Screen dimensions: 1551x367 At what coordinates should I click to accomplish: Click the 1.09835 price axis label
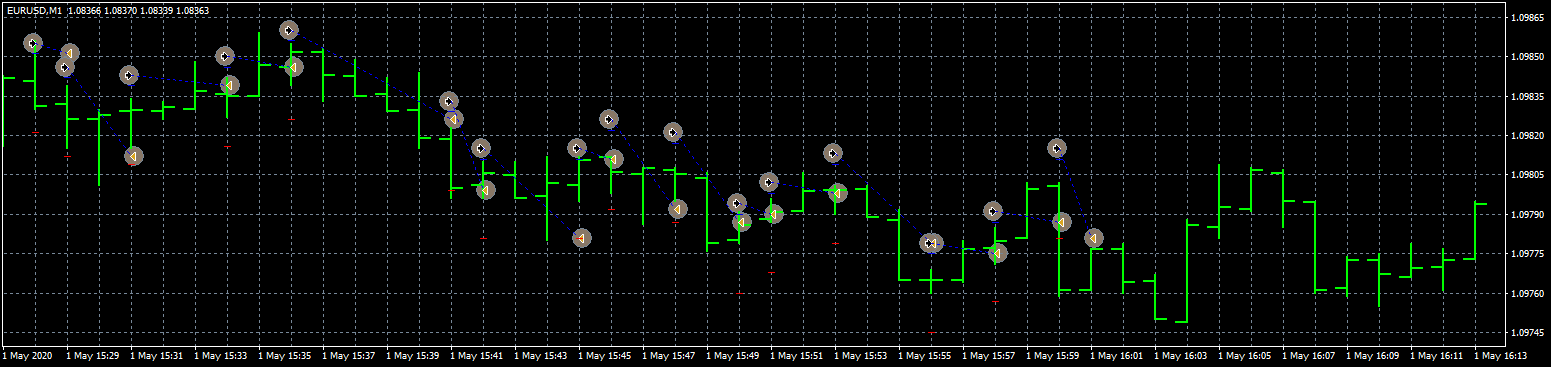[1528, 97]
